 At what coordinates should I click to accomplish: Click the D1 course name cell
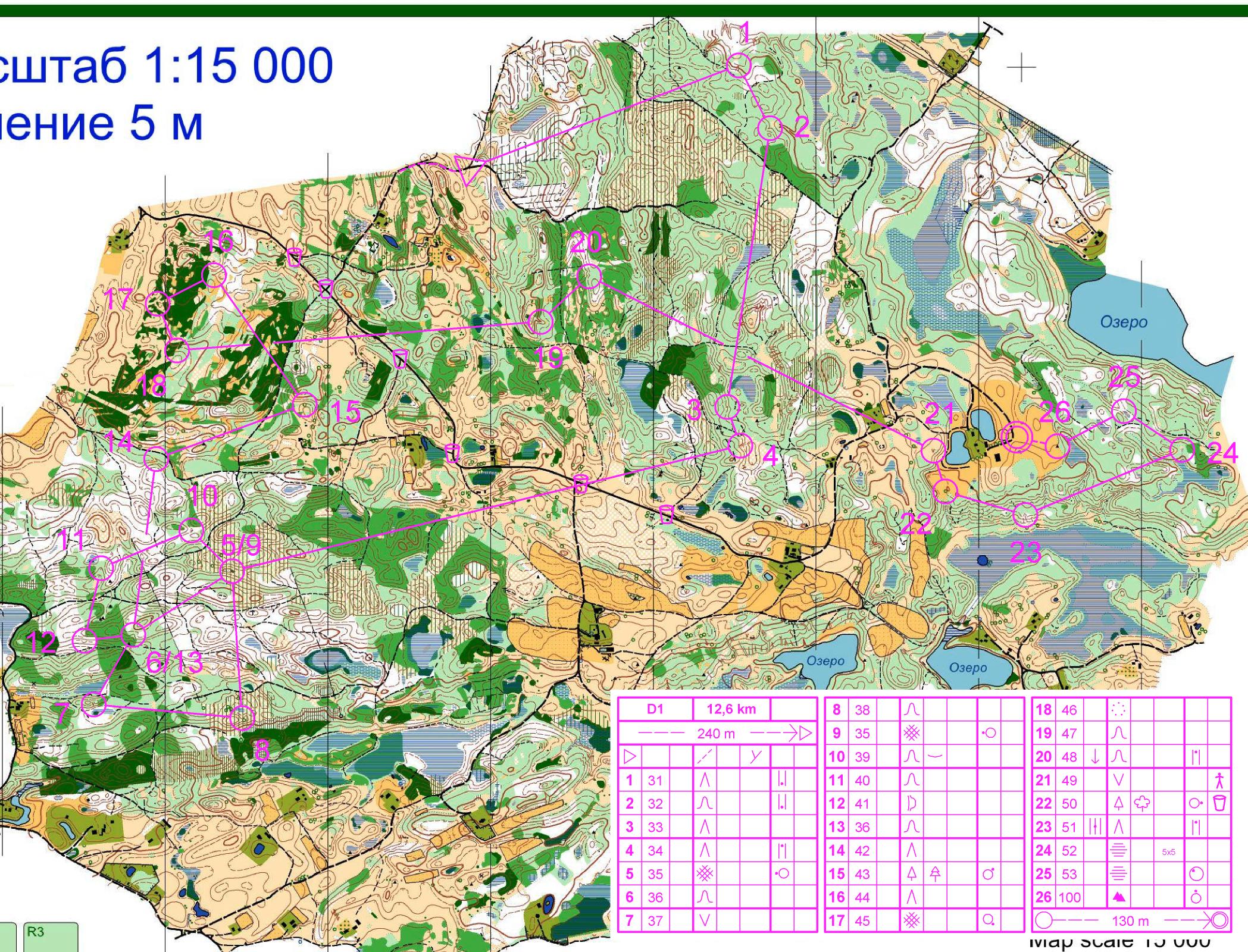pos(655,709)
